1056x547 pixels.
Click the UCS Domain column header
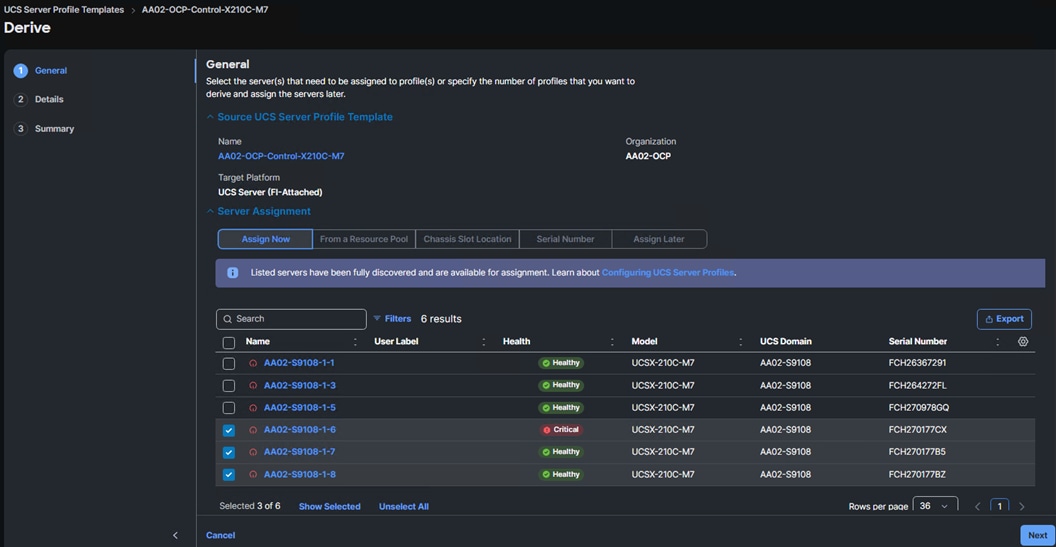[786, 342]
